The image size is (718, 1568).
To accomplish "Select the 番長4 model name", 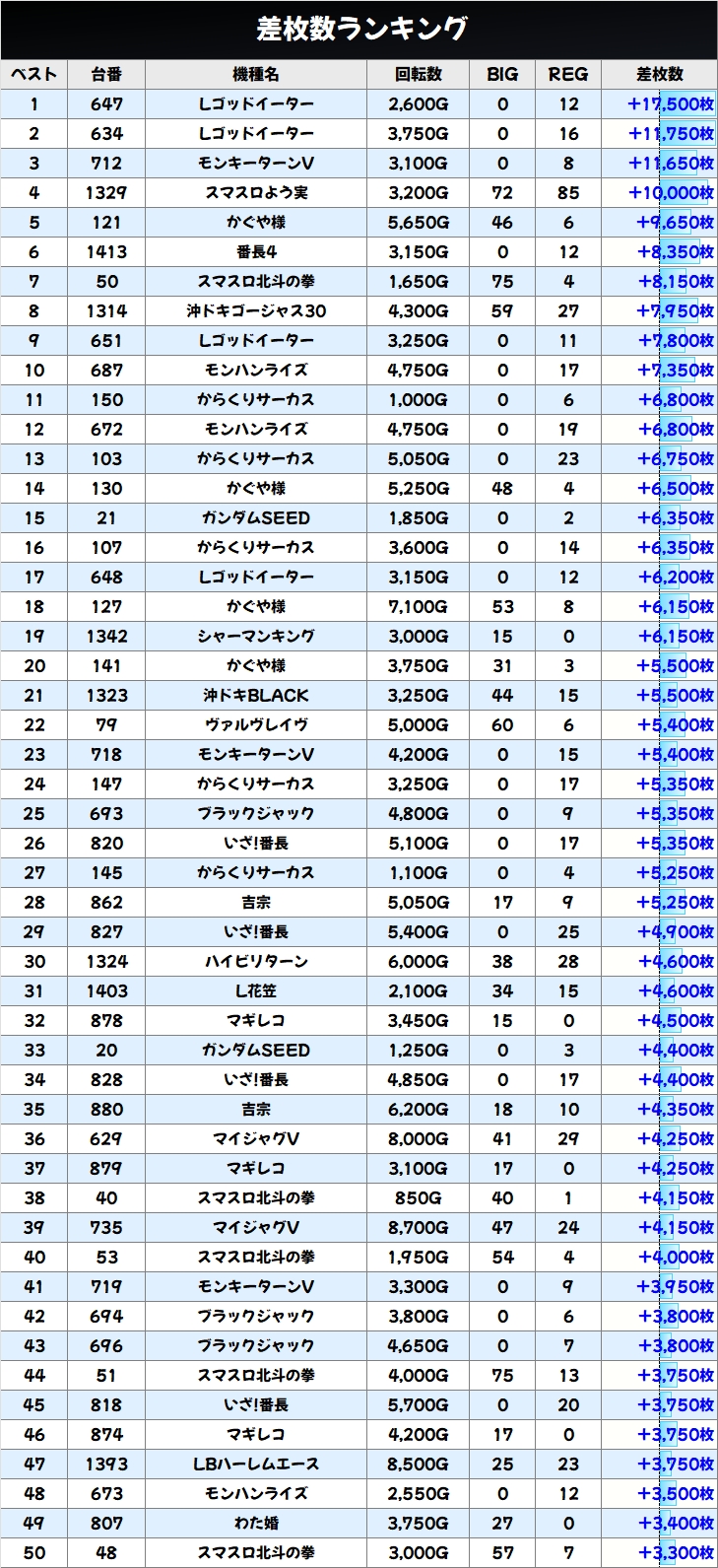I will pos(256,251).
